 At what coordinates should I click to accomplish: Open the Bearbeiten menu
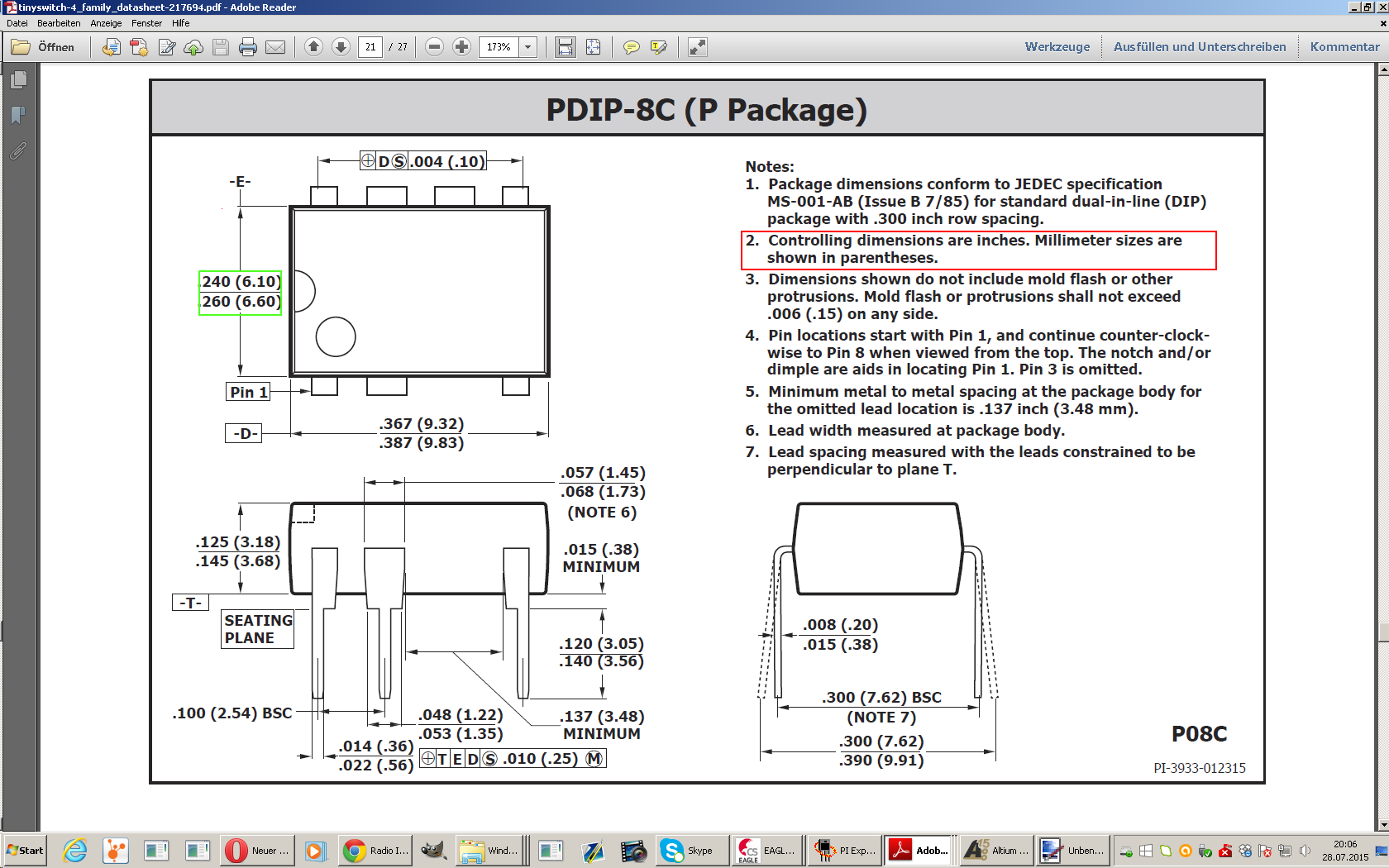pyautogui.click(x=59, y=23)
